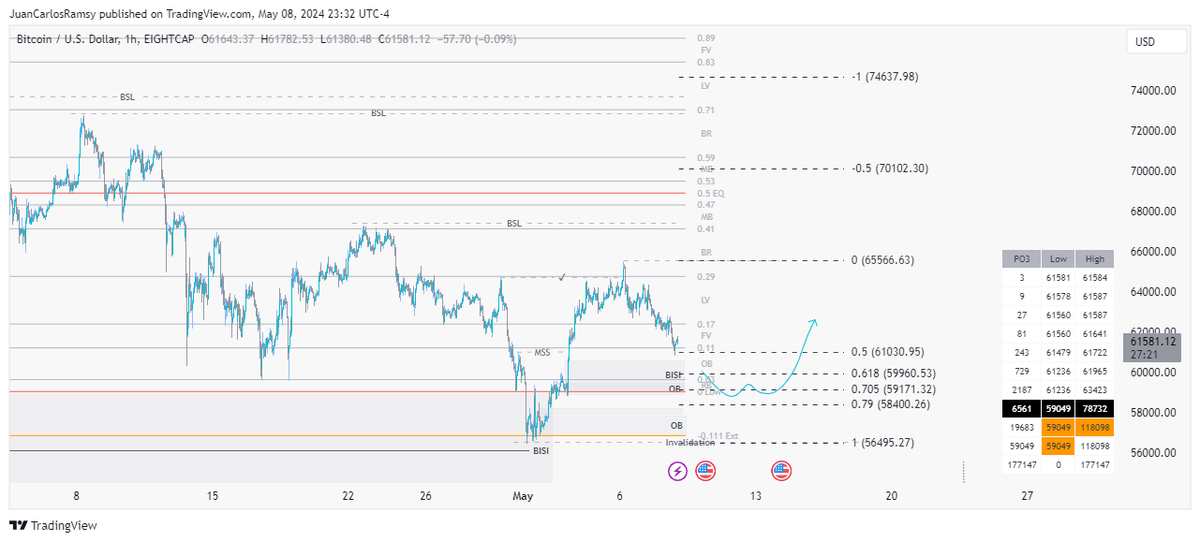The width and height of the screenshot is (1200, 542).
Task: Click the 78732 high value in the table
Action: 1095,408
